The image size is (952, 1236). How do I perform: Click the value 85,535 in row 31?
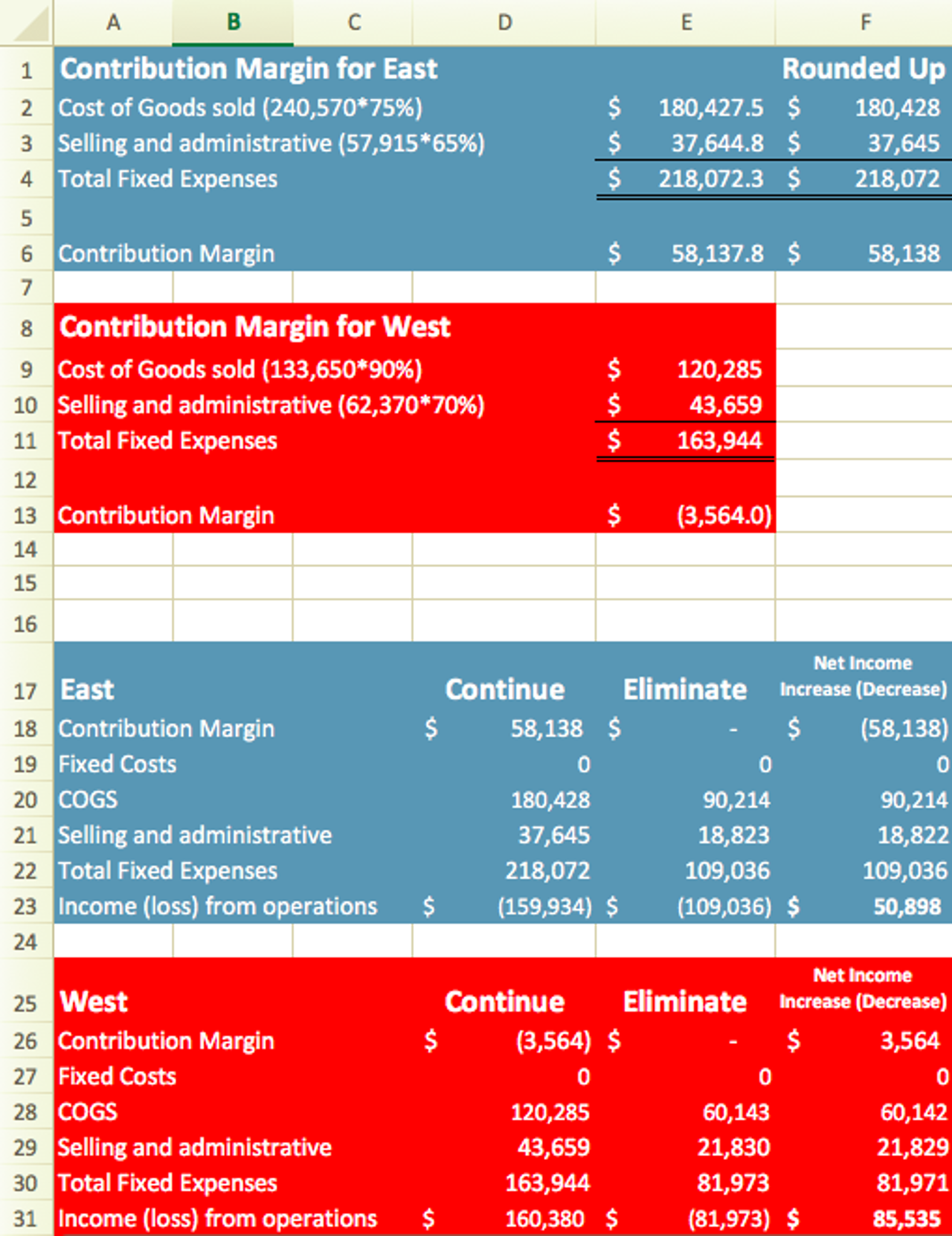pos(906,1219)
